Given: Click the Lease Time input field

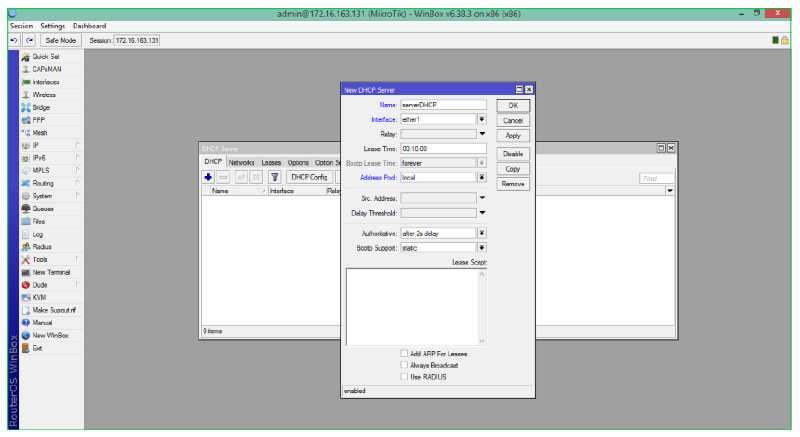Looking at the screenshot, I should 443,148.
